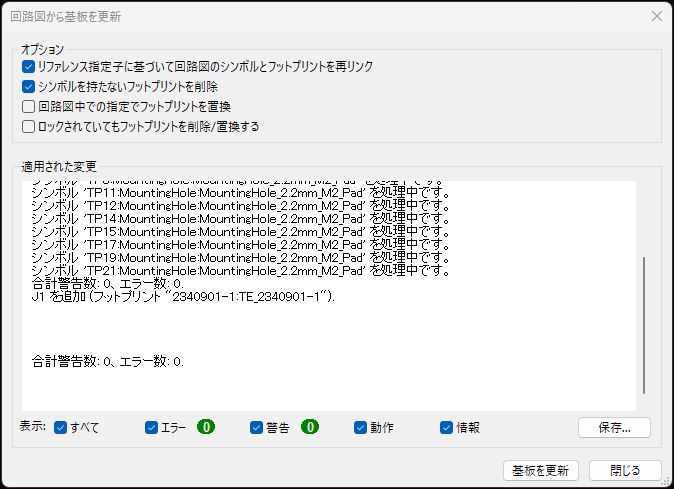This screenshot has height=489, width=674.
Task: Click the green warning count badge
Action: pyautogui.click(x=310, y=427)
